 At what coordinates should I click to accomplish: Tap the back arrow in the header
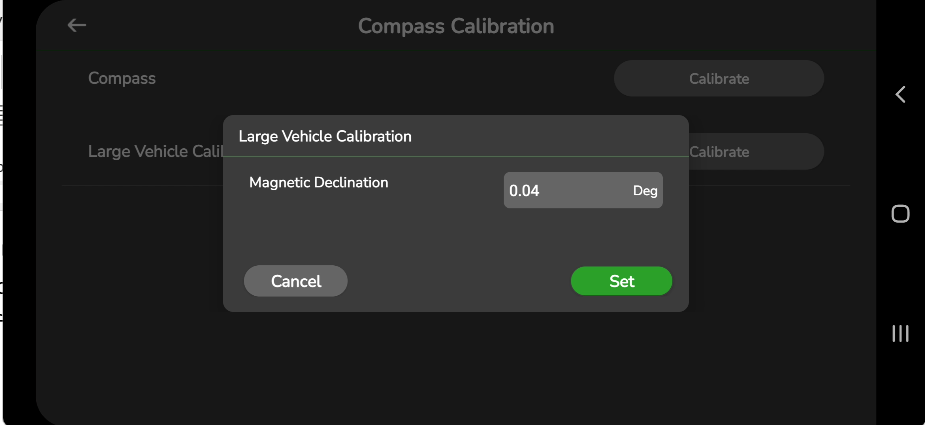[x=77, y=26]
